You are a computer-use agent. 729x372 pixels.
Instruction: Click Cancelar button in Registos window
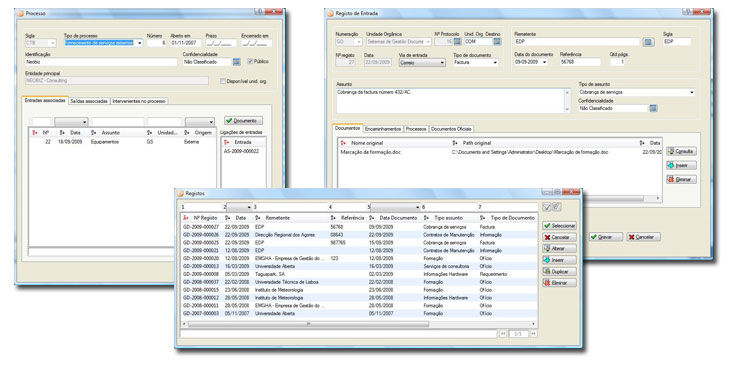point(559,237)
